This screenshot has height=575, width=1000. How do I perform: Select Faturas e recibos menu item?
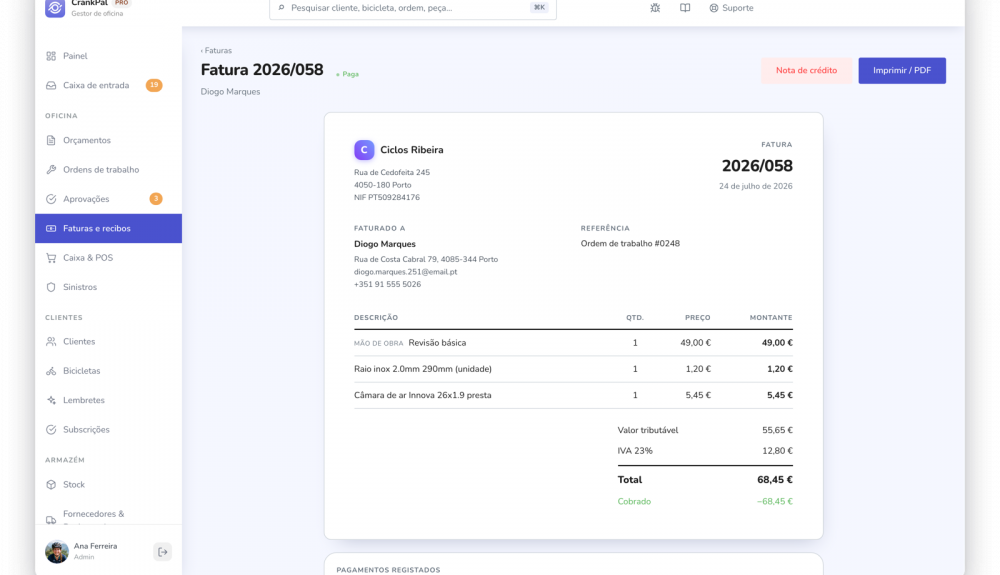click(x=108, y=228)
